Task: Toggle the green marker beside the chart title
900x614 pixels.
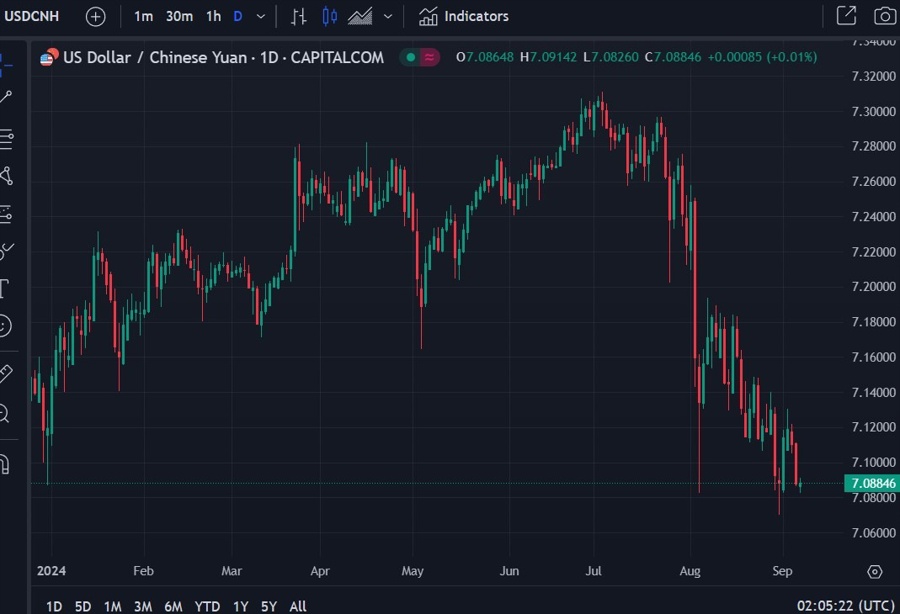Action: tap(409, 58)
